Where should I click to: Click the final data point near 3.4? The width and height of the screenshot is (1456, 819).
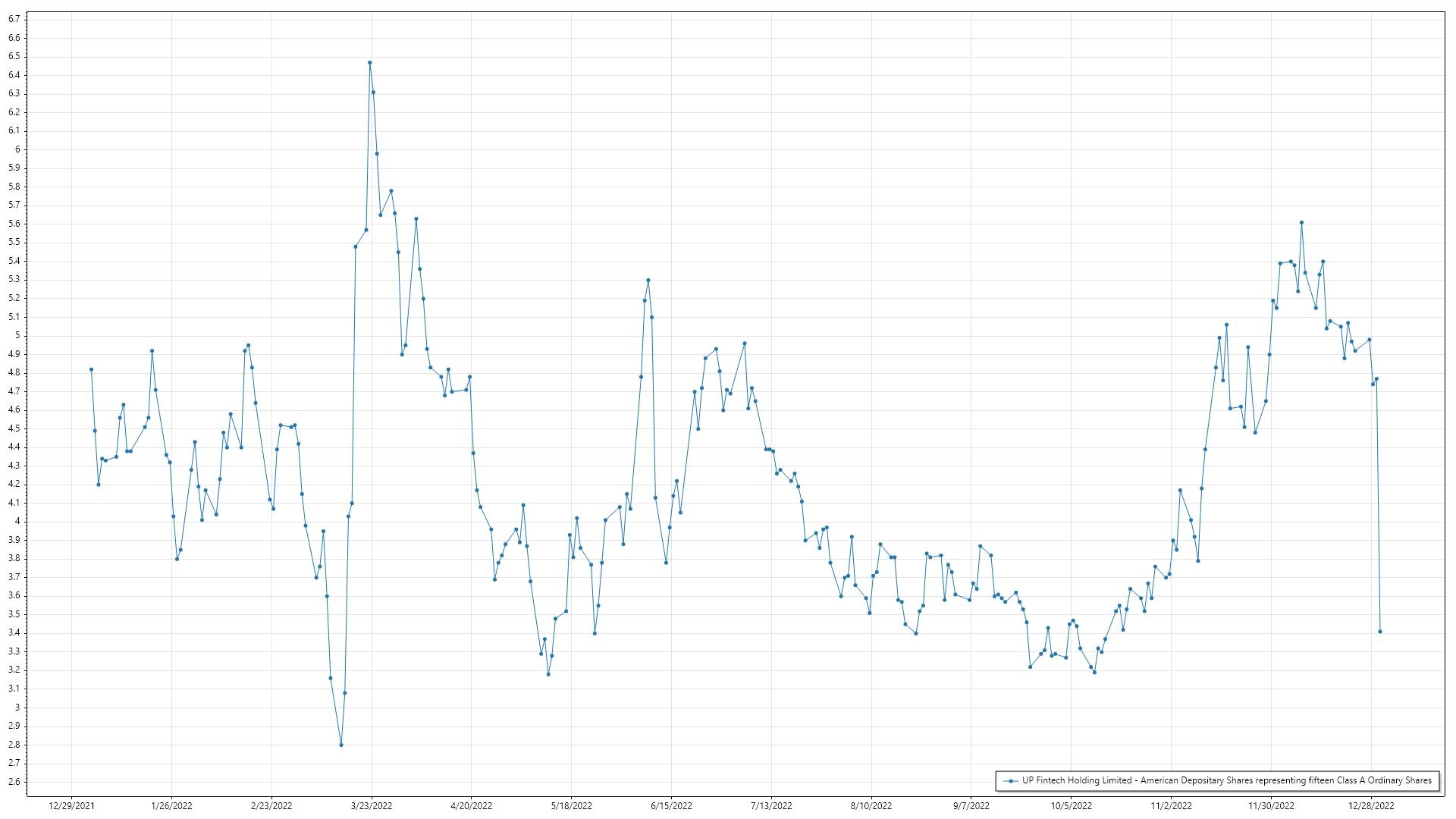click(1380, 632)
